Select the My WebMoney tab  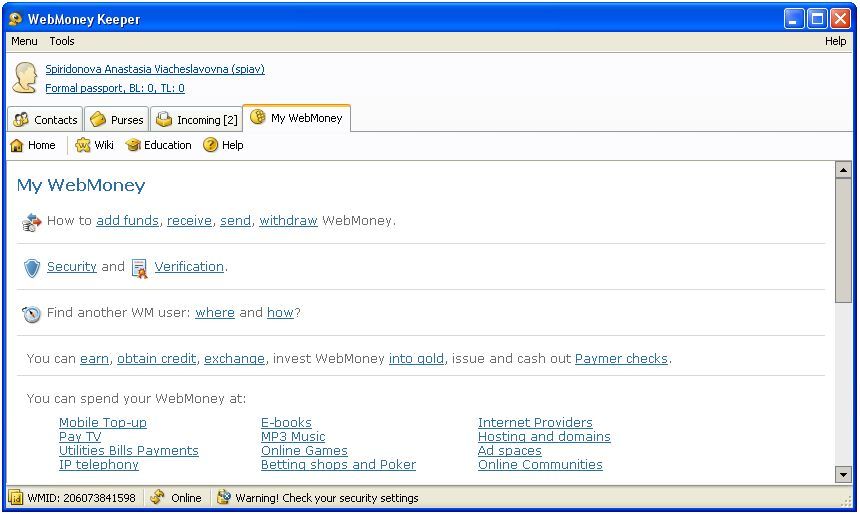point(297,118)
